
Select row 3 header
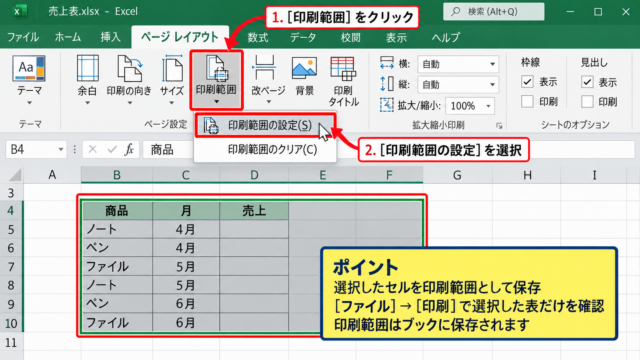(11, 193)
